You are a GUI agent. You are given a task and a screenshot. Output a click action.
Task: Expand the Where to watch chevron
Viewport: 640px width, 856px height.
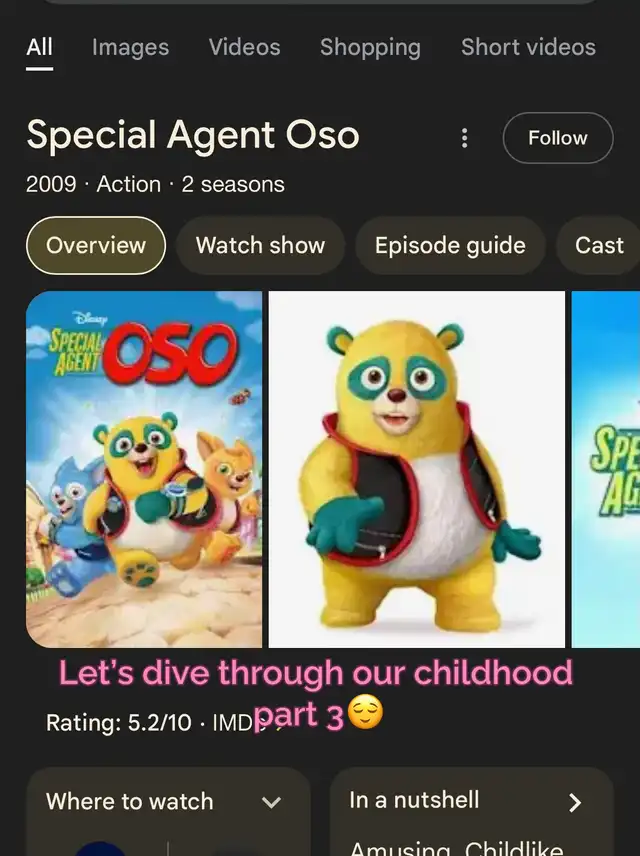tap(271, 802)
